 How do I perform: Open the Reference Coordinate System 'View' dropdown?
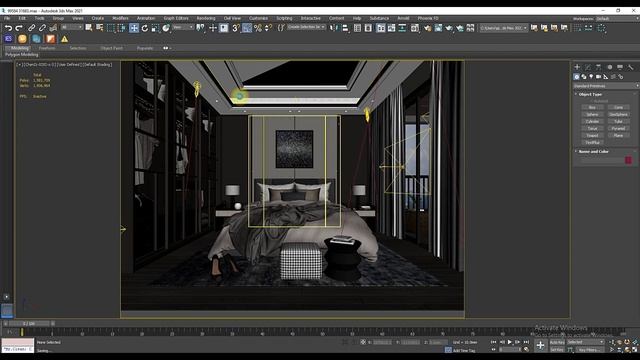183,27
